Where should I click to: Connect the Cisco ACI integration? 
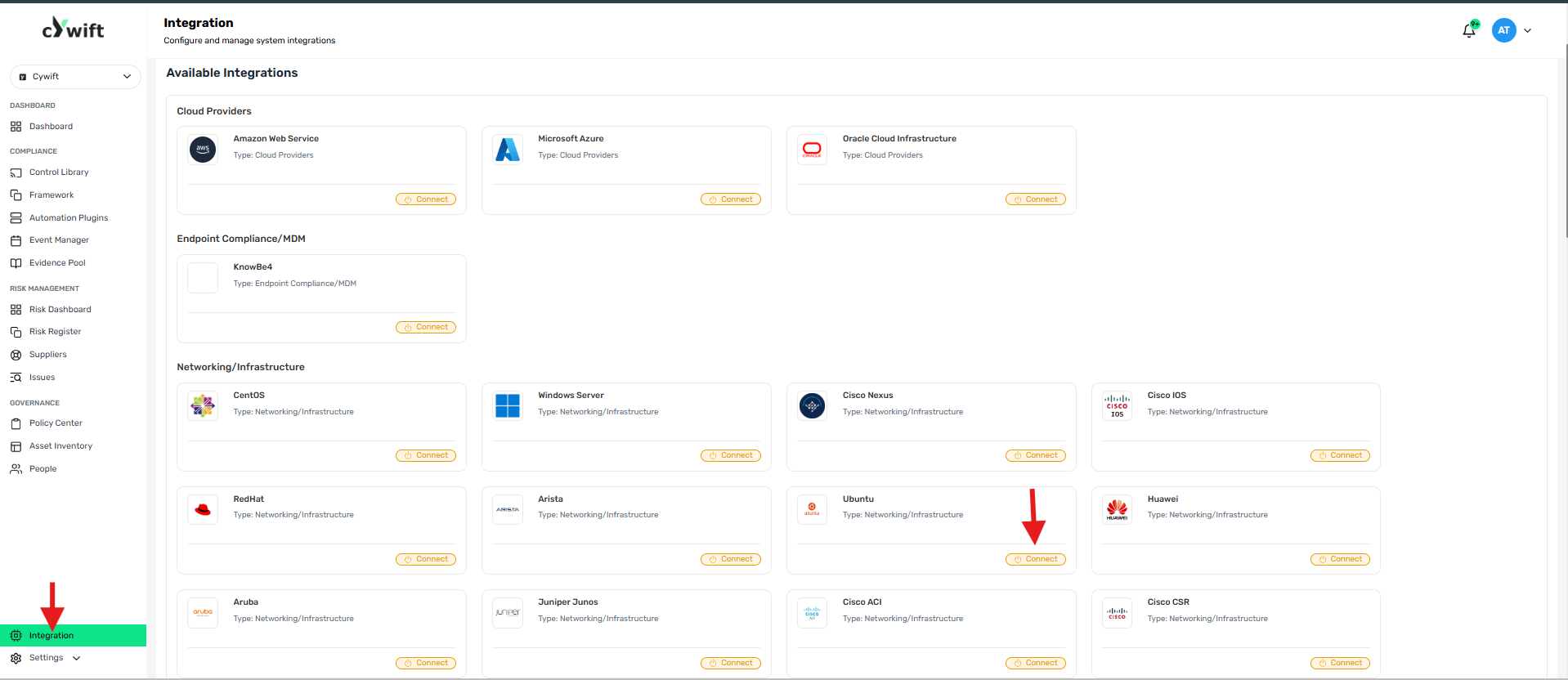(x=1036, y=664)
